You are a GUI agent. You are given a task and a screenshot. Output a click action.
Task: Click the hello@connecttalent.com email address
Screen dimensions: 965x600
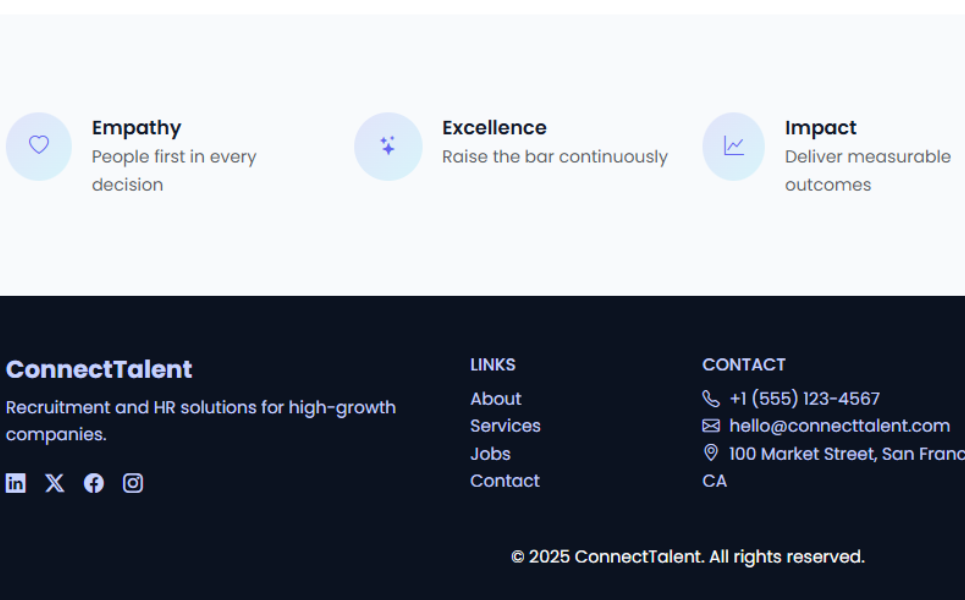coord(839,426)
